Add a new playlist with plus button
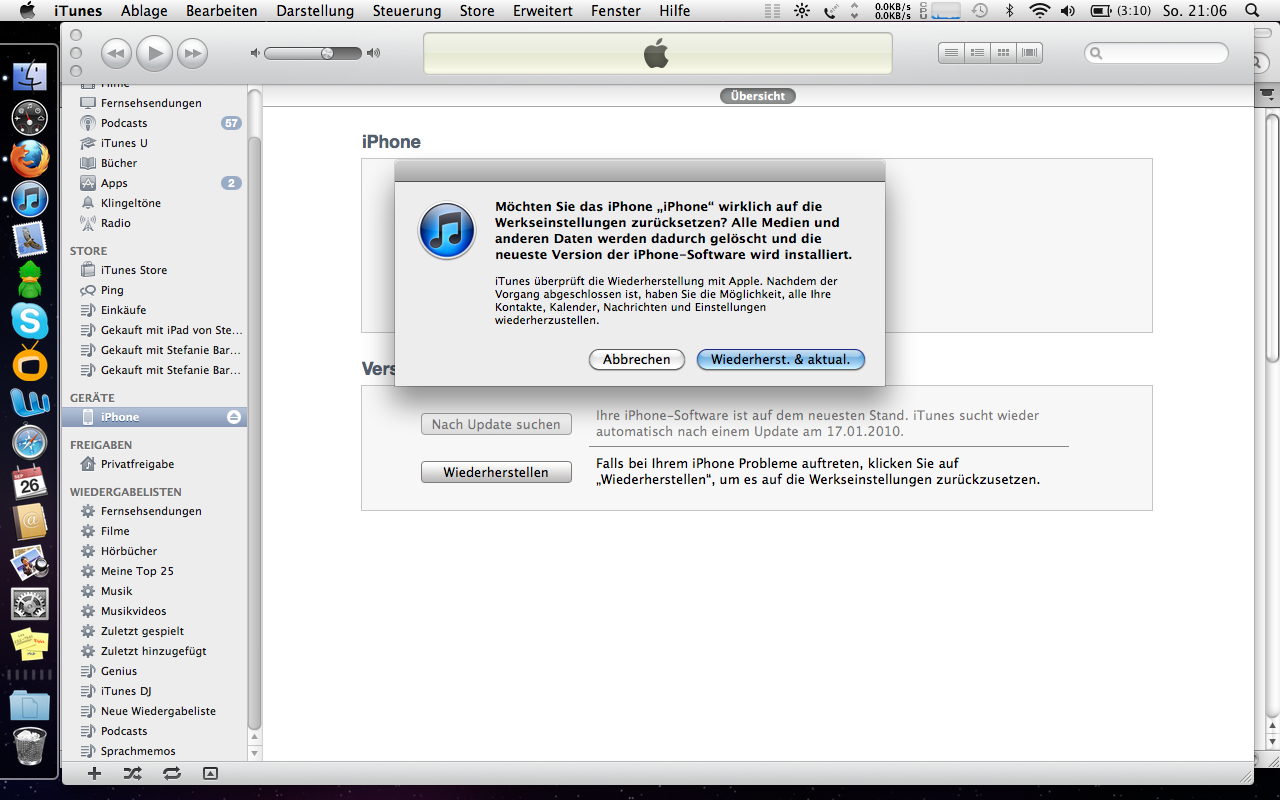This screenshot has height=800, width=1280. tap(94, 773)
